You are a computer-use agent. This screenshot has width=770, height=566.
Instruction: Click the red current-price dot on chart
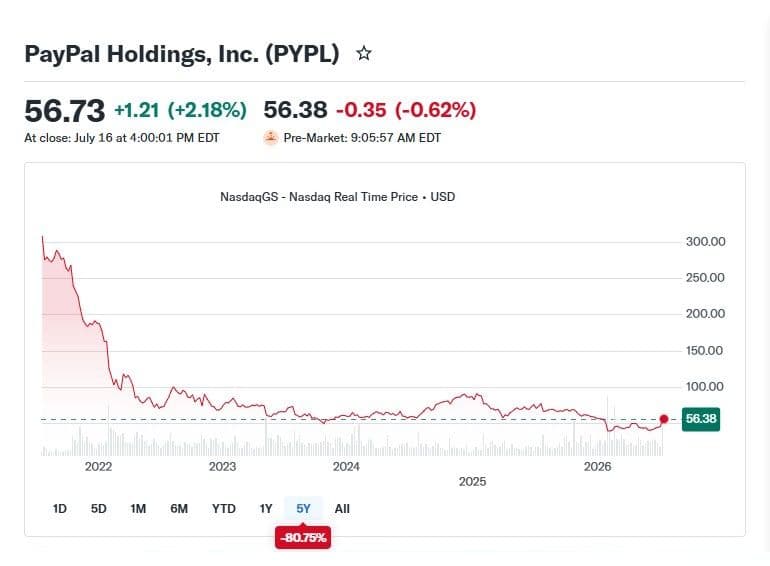(664, 419)
